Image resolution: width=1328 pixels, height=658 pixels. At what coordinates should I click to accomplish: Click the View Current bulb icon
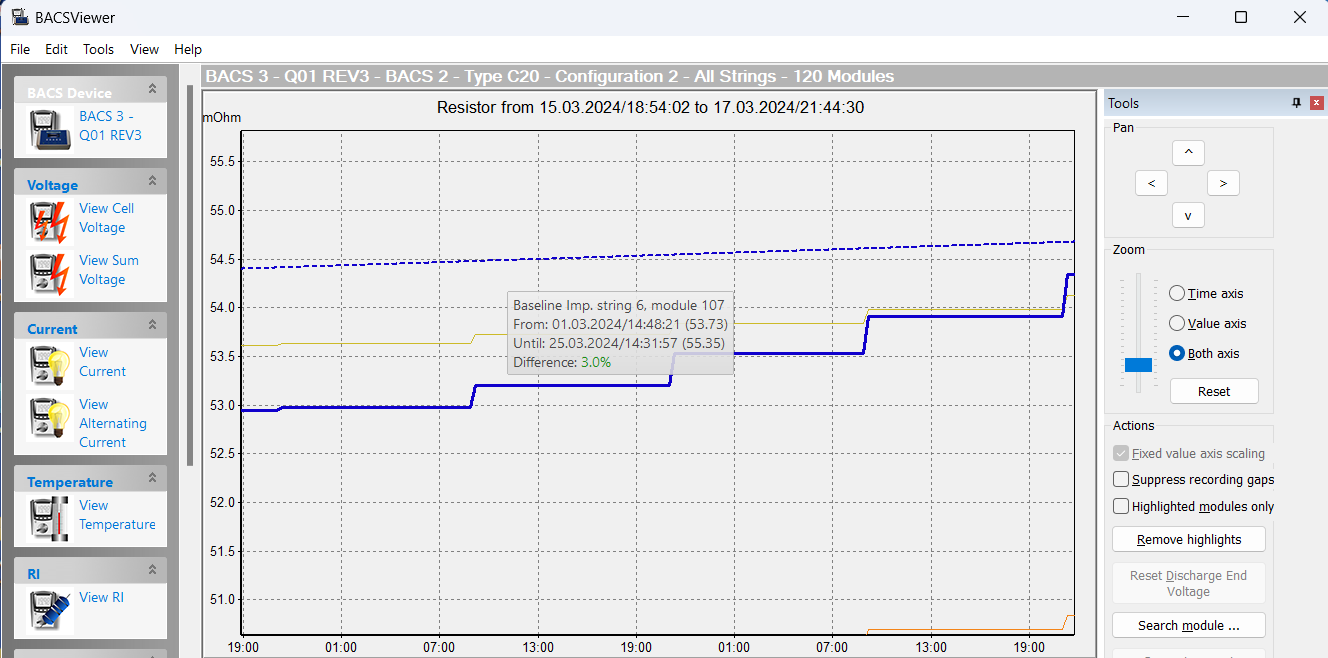pyautogui.click(x=49, y=364)
